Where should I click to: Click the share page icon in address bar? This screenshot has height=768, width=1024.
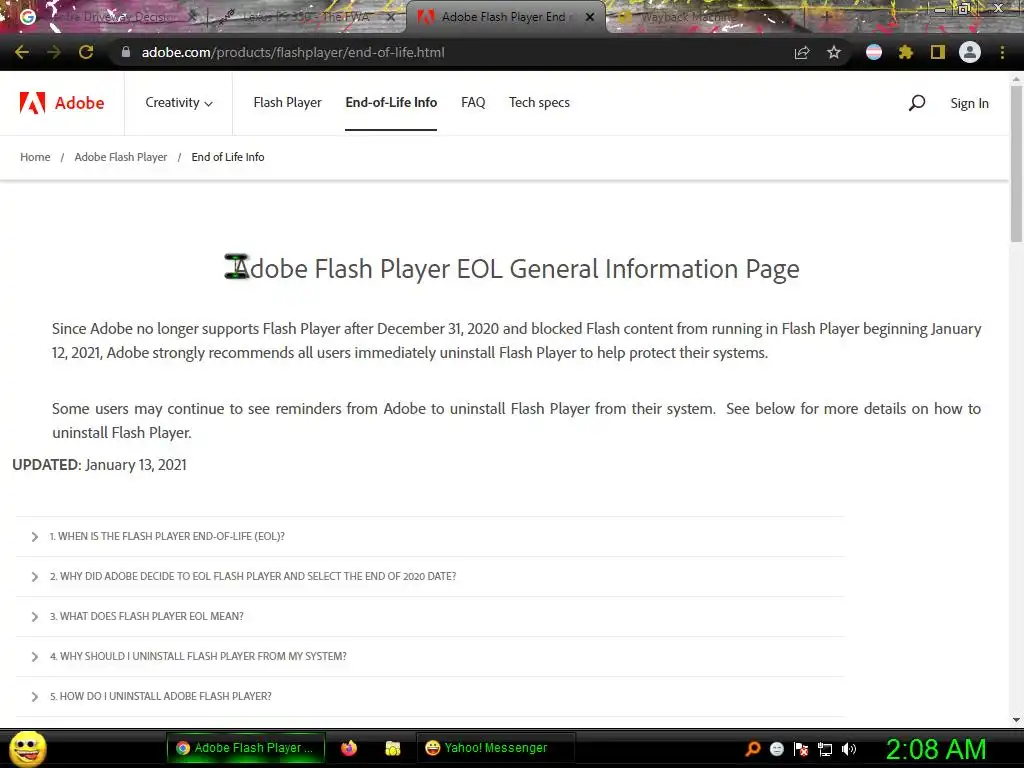click(x=802, y=52)
